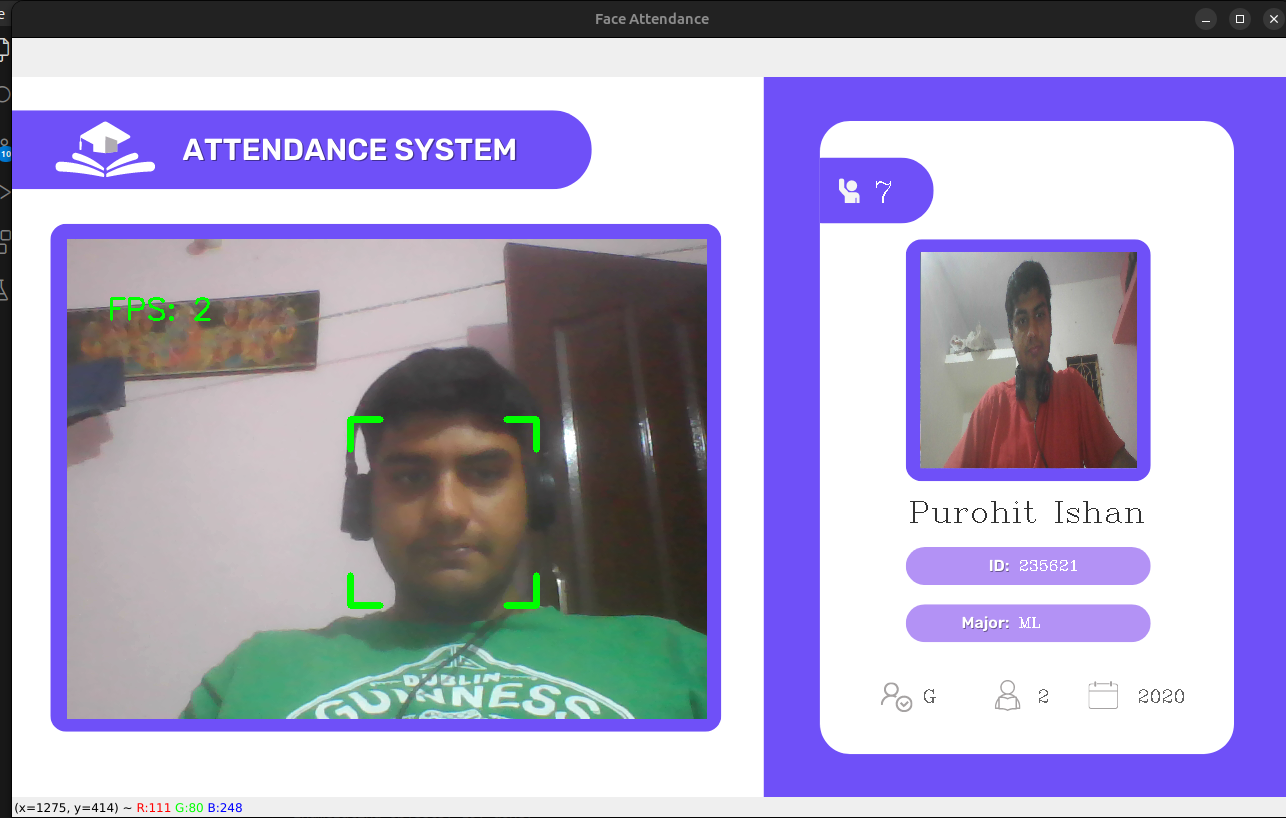
Task: Select the attendance count hand icon
Action: tap(850, 190)
